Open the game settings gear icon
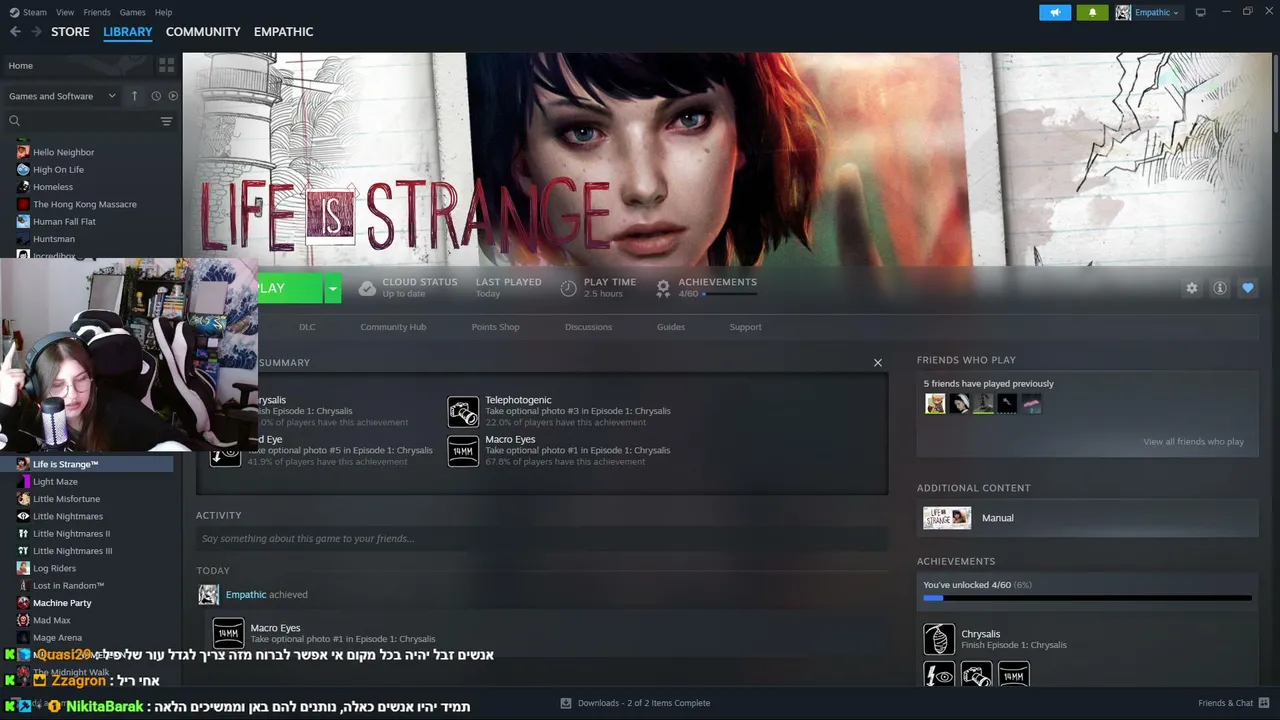 tap(1191, 288)
